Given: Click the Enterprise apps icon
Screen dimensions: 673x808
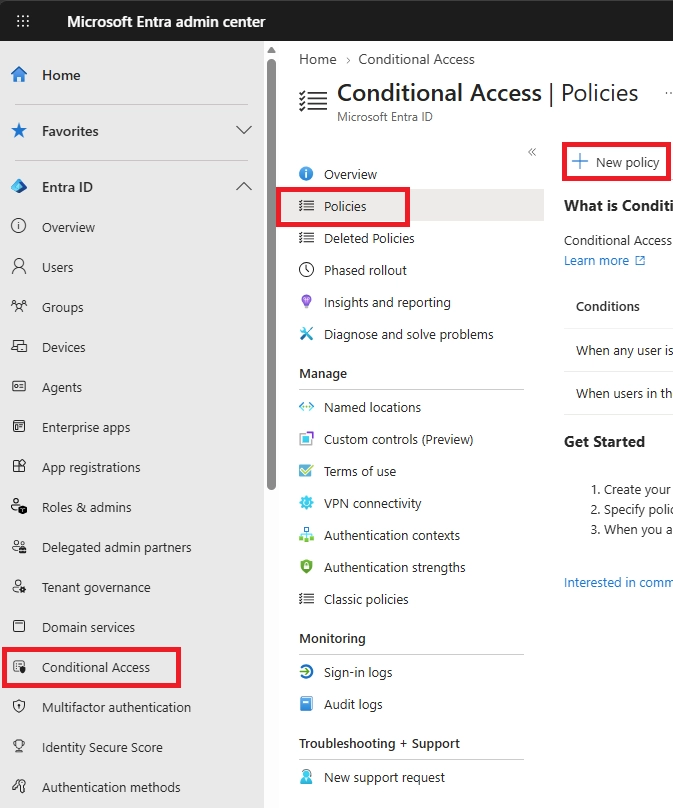Looking at the screenshot, I should click(19, 427).
